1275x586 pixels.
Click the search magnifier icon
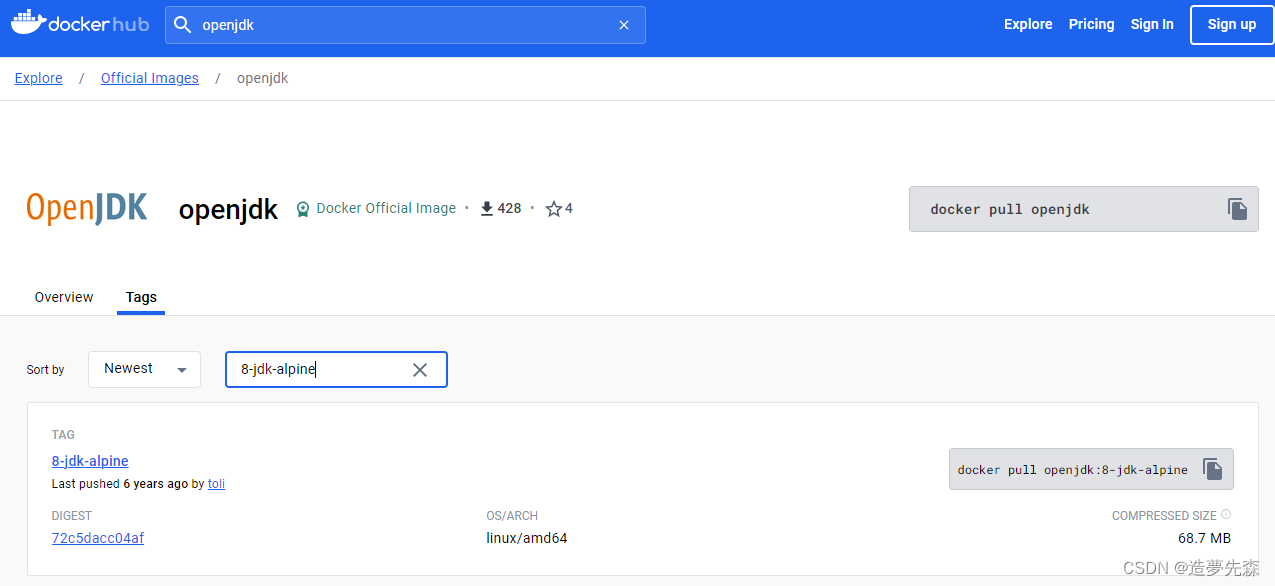(182, 25)
